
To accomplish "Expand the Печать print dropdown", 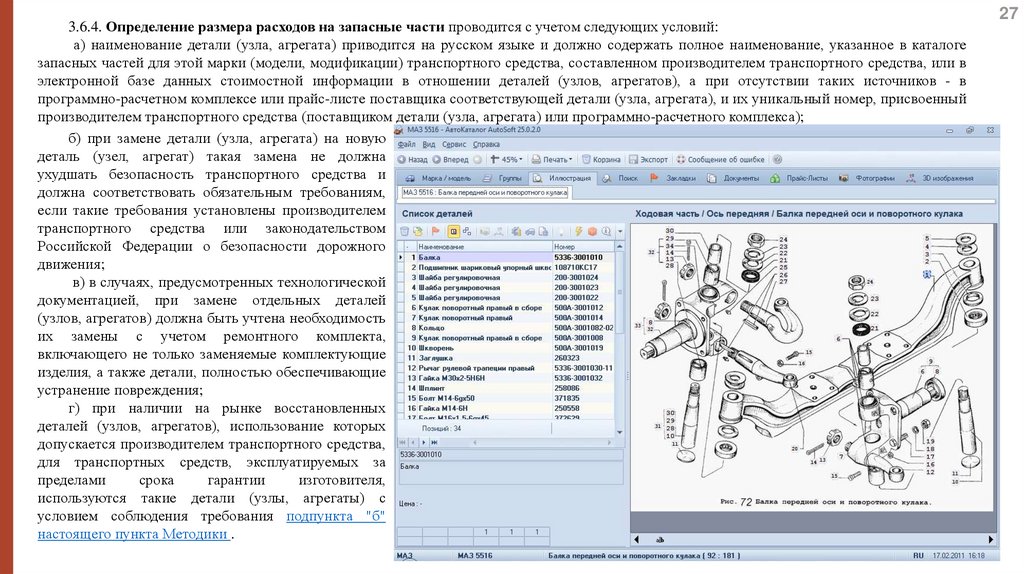I will point(552,160).
